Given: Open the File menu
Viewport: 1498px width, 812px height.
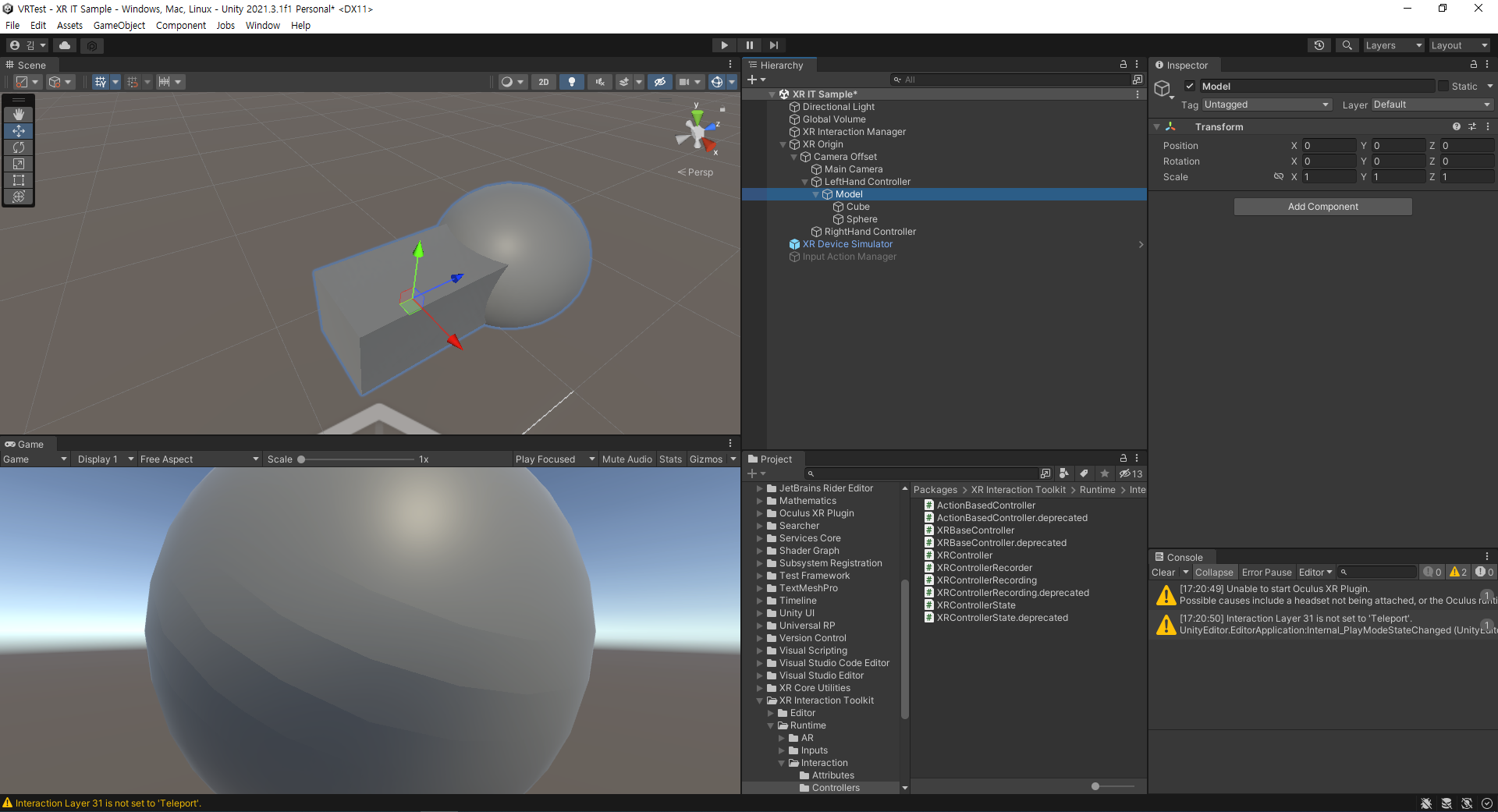Looking at the screenshot, I should [12, 26].
